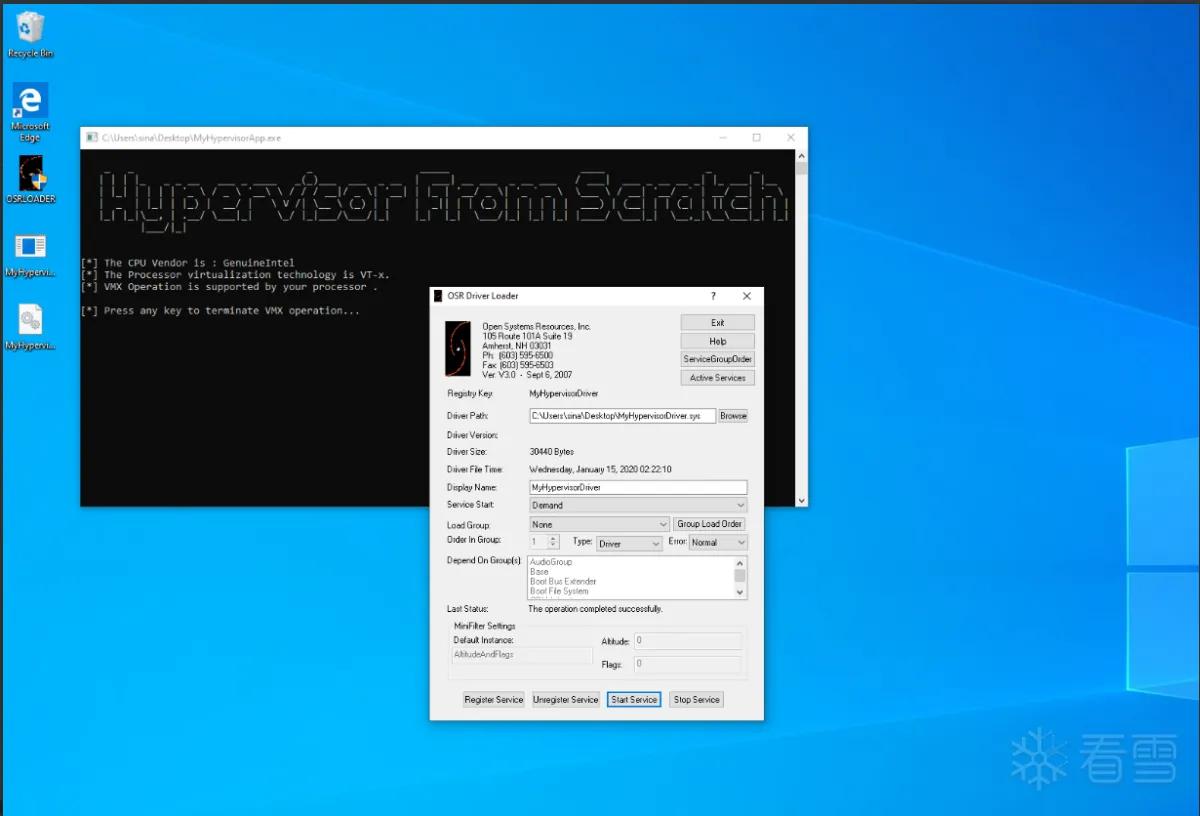The image size is (1200, 816).
Task: Click the Unregister Service button
Action: pyautogui.click(x=565, y=700)
